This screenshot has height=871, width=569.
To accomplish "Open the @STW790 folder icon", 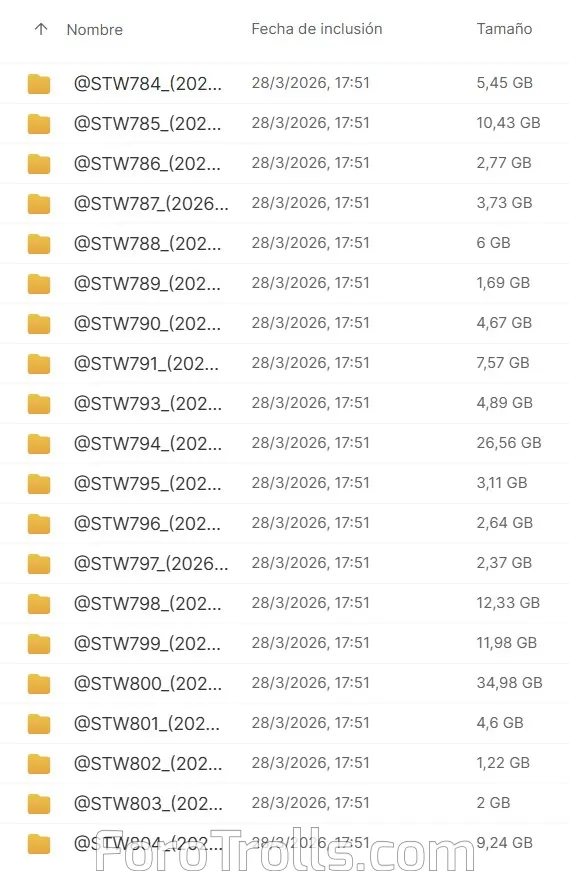I will [x=39, y=323].
